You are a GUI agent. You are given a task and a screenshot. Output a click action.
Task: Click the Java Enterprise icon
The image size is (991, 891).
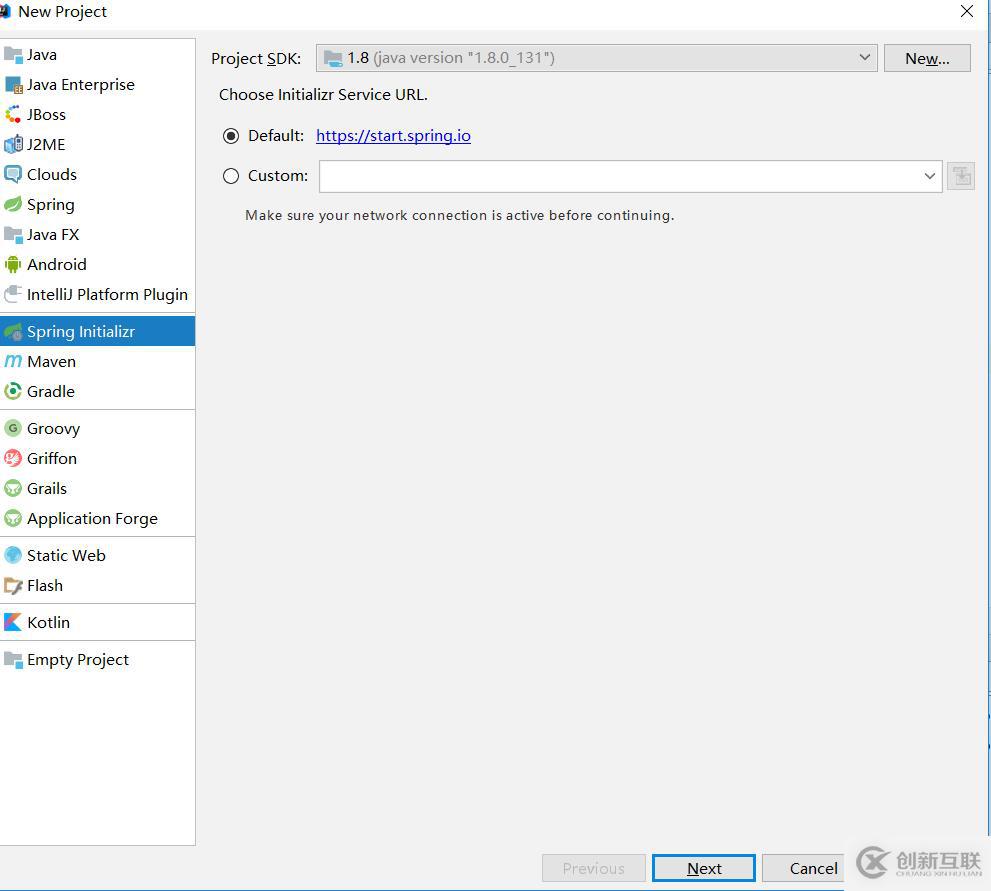(x=13, y=85)
